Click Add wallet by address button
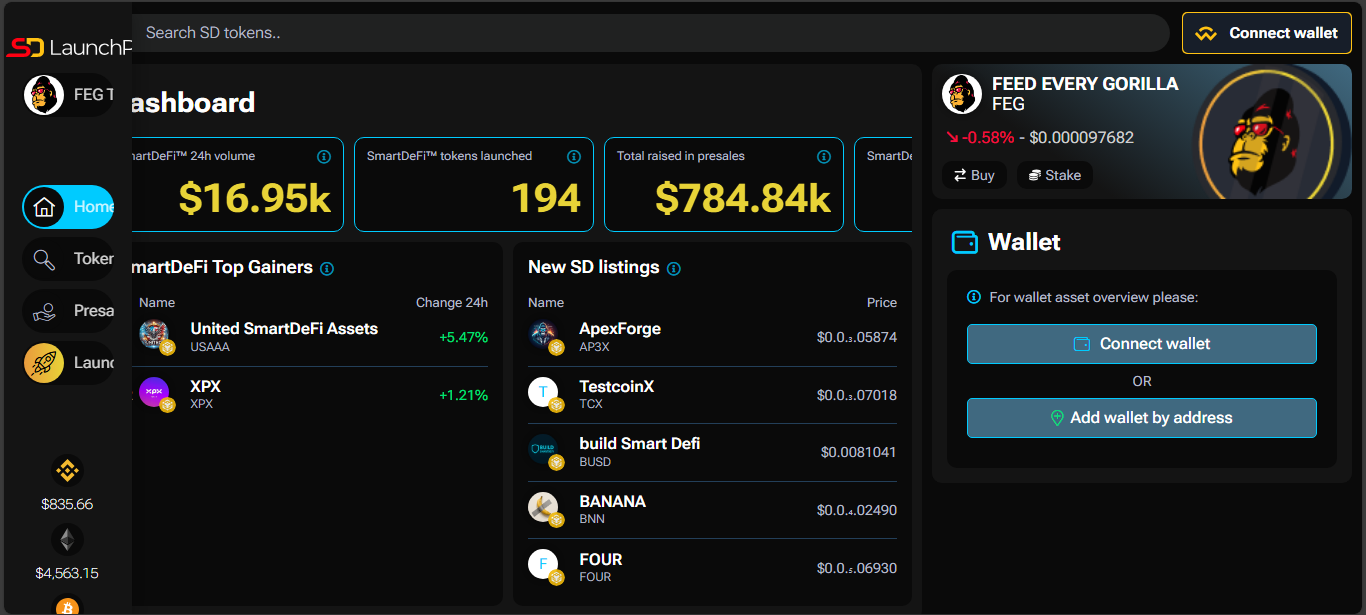Viewport: 1366px width, 615px height. coord(1141,418)
